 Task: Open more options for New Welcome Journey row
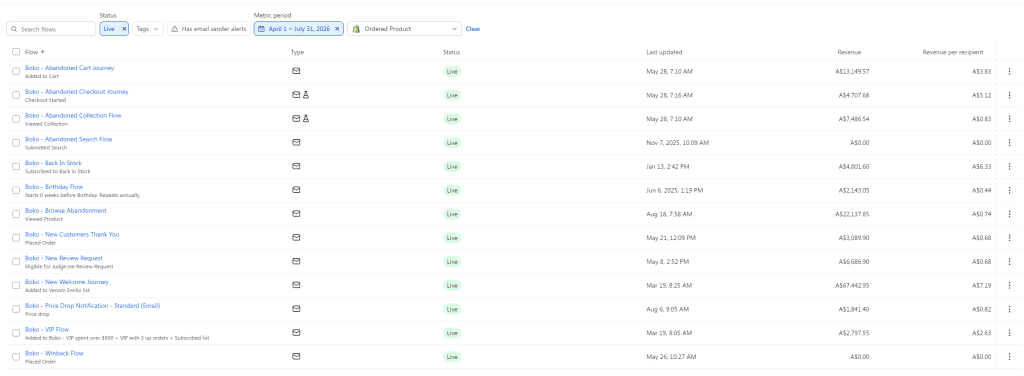pyautogui.click(x=1009, y=285)
